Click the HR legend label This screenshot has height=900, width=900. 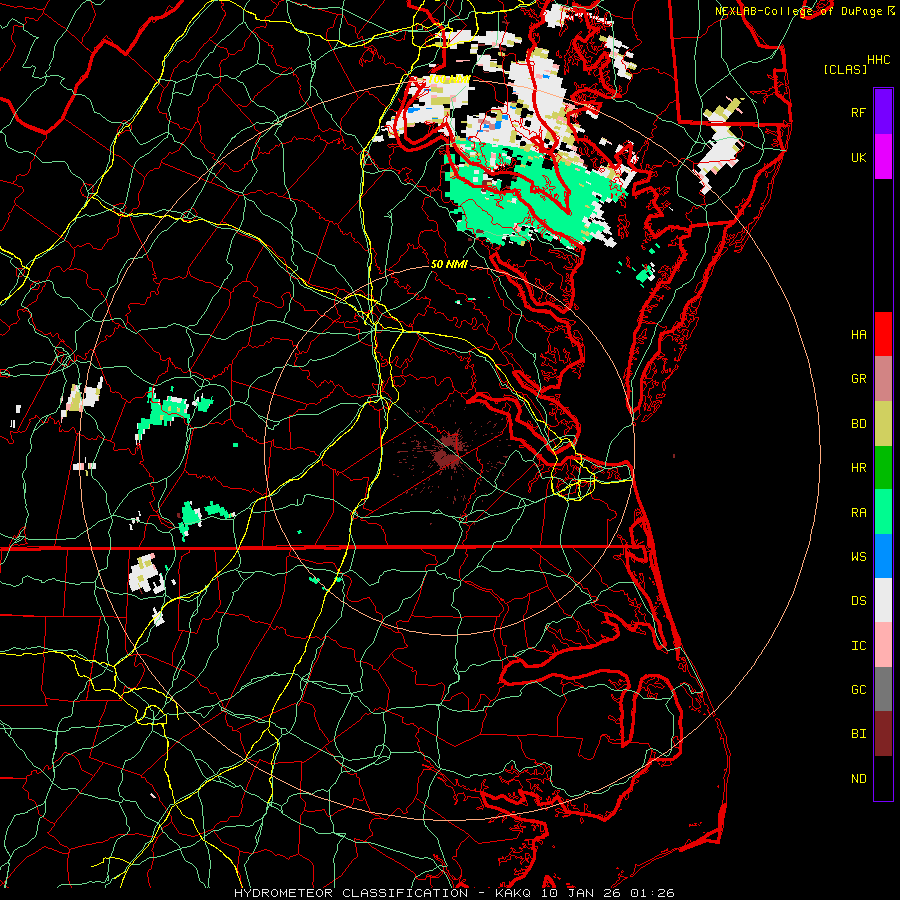pyautogui.click(x=858, y=468)
